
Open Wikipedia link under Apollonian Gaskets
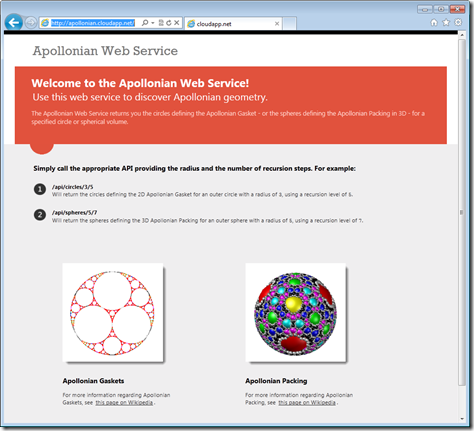(x=124, y=403)
